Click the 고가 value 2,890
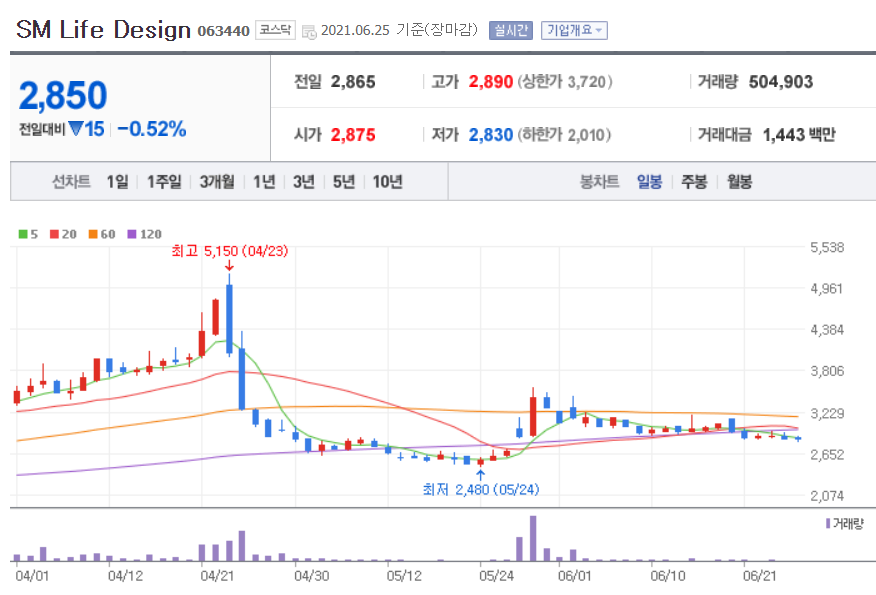Image resolution: width=876 pixels, height=595 pixels. click(x=491, y=82)
